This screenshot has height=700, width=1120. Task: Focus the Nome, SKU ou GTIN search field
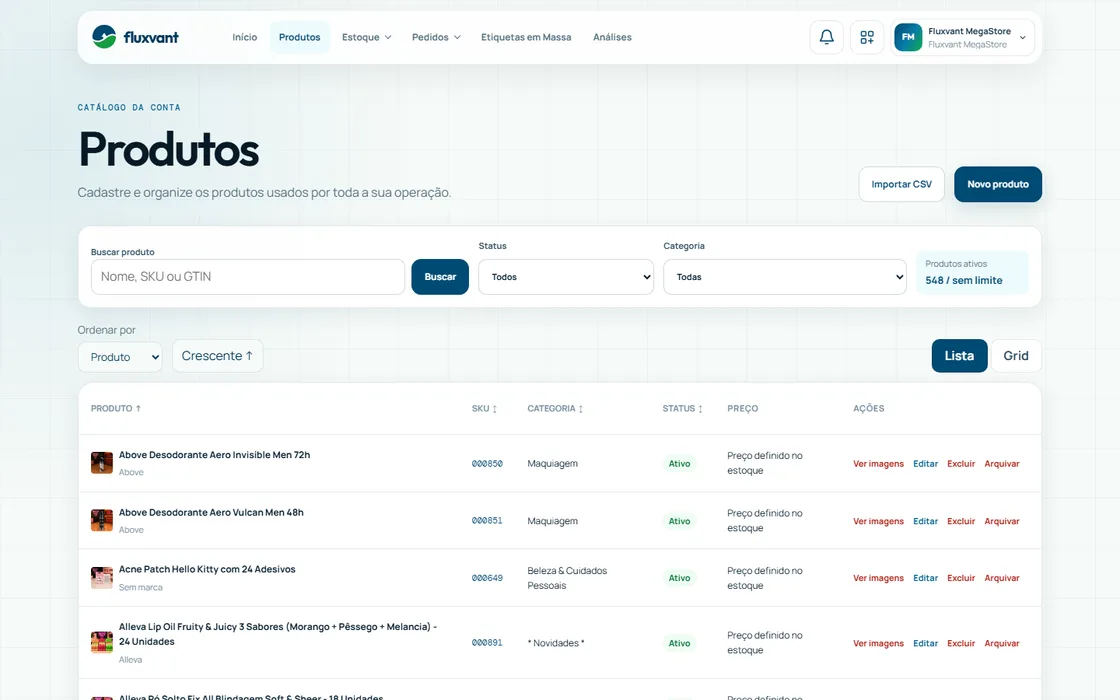tap(248, 277)
